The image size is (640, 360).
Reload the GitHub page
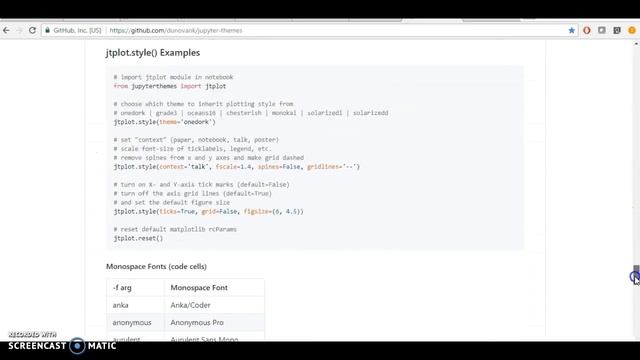point(32,31)
